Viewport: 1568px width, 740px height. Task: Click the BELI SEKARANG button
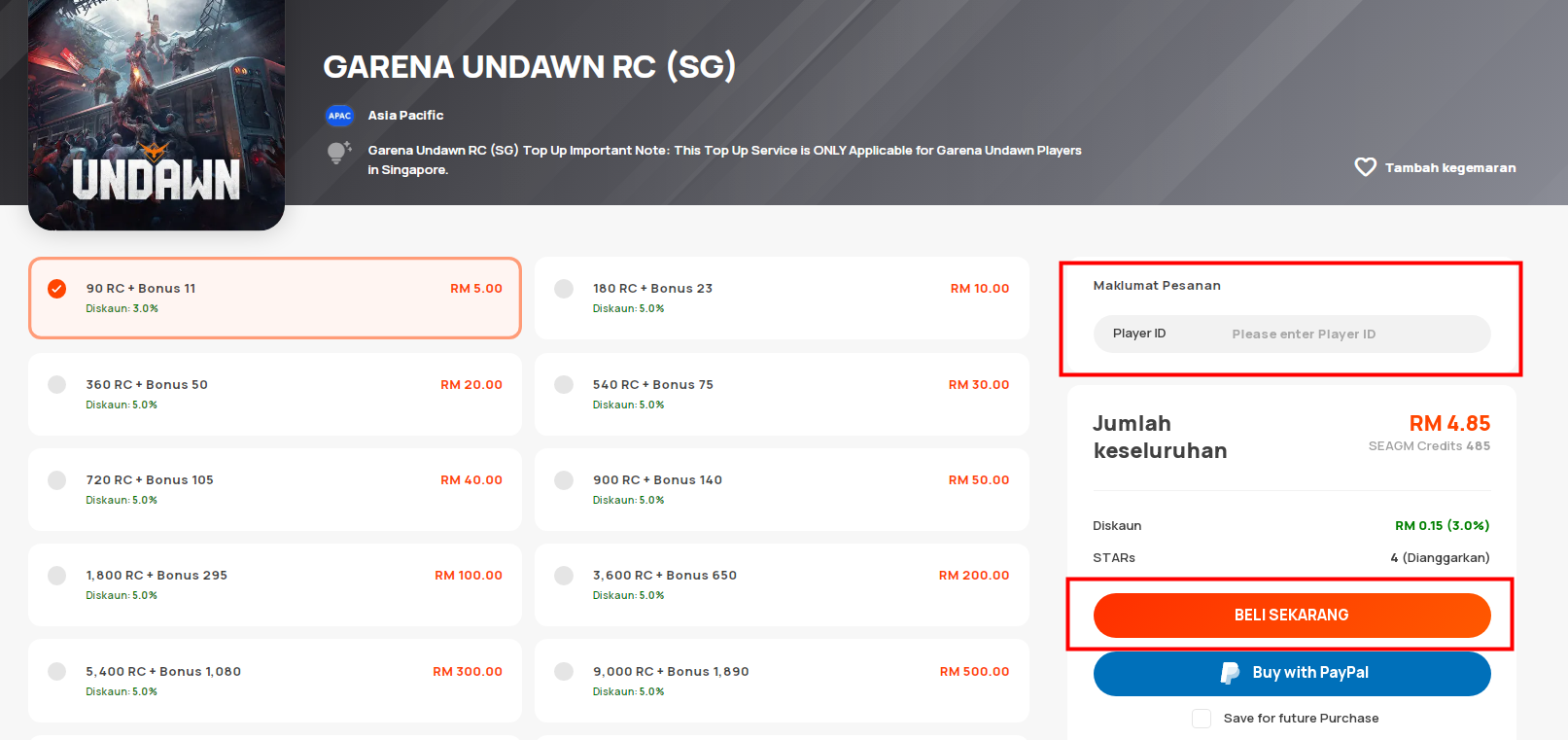pos(1292,616)
